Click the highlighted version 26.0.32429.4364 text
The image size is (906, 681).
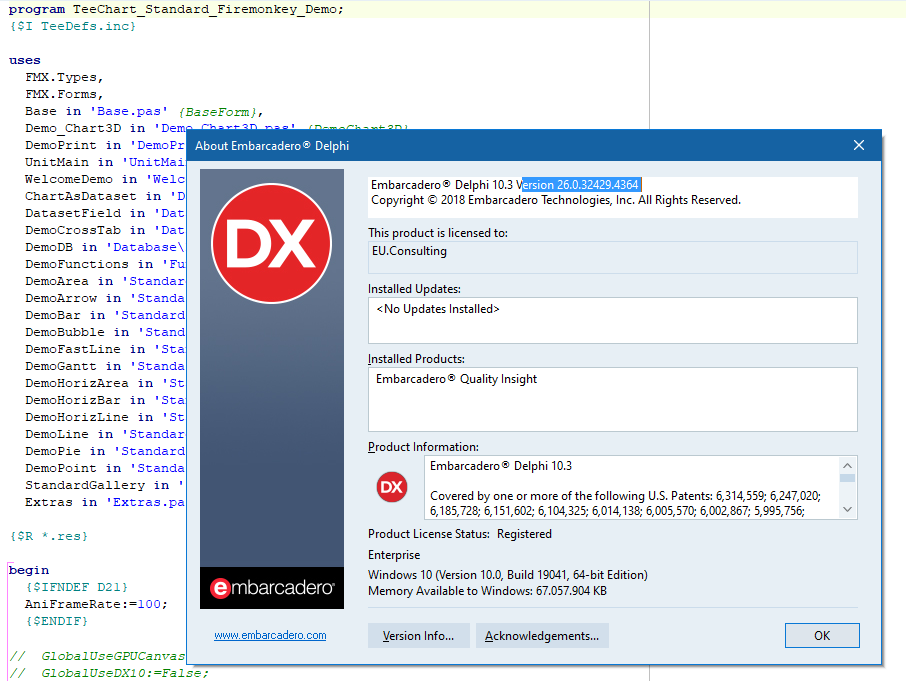[582, 185]
